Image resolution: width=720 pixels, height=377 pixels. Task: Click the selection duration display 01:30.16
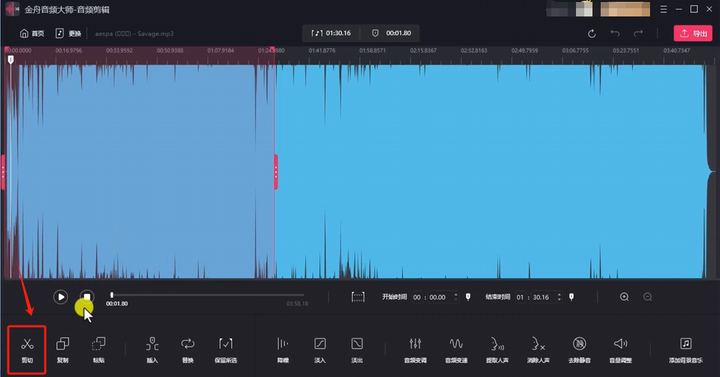(331, 33)
